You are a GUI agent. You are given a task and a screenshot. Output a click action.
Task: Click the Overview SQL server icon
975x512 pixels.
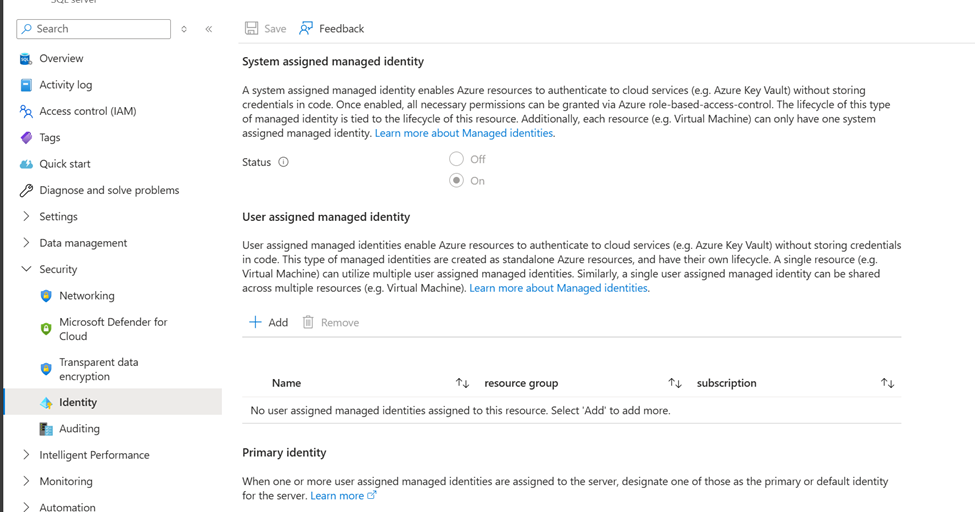click(x=25, y=58)
